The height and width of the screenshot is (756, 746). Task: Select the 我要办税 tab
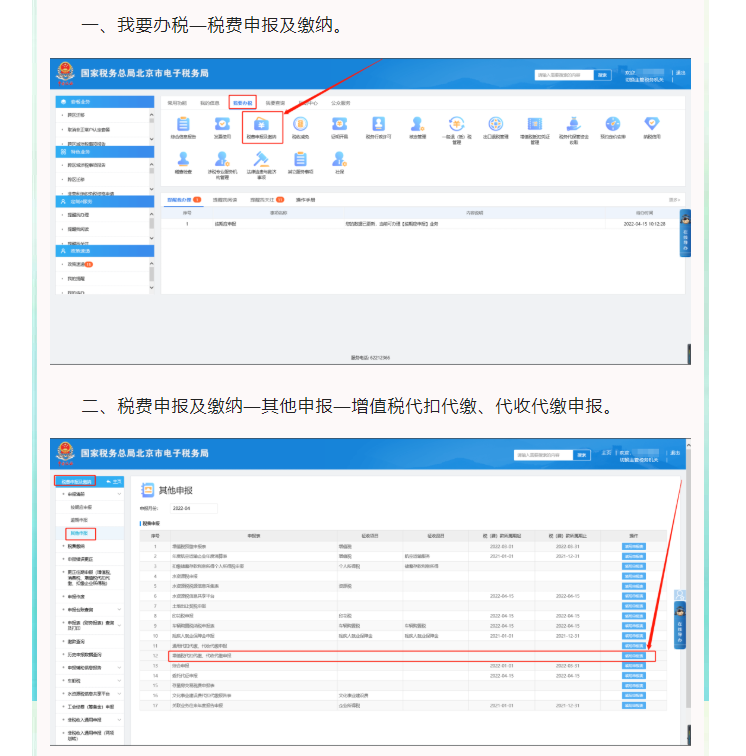(243, 103)
